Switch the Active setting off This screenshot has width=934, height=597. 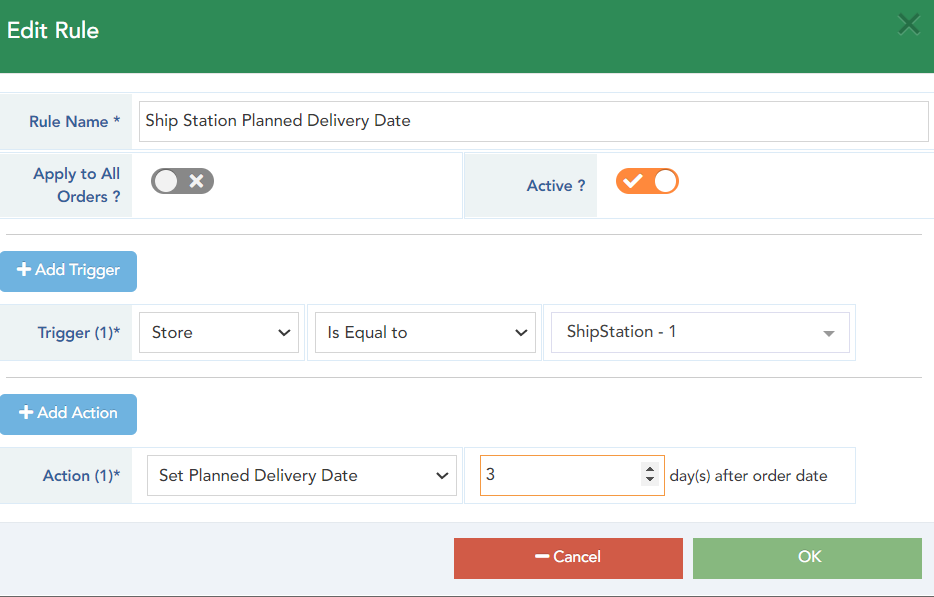click(647, 181)
